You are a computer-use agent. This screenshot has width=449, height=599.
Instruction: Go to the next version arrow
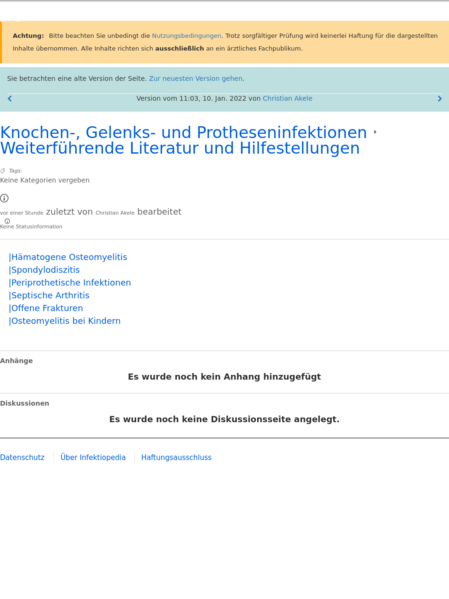pos(439,99)
